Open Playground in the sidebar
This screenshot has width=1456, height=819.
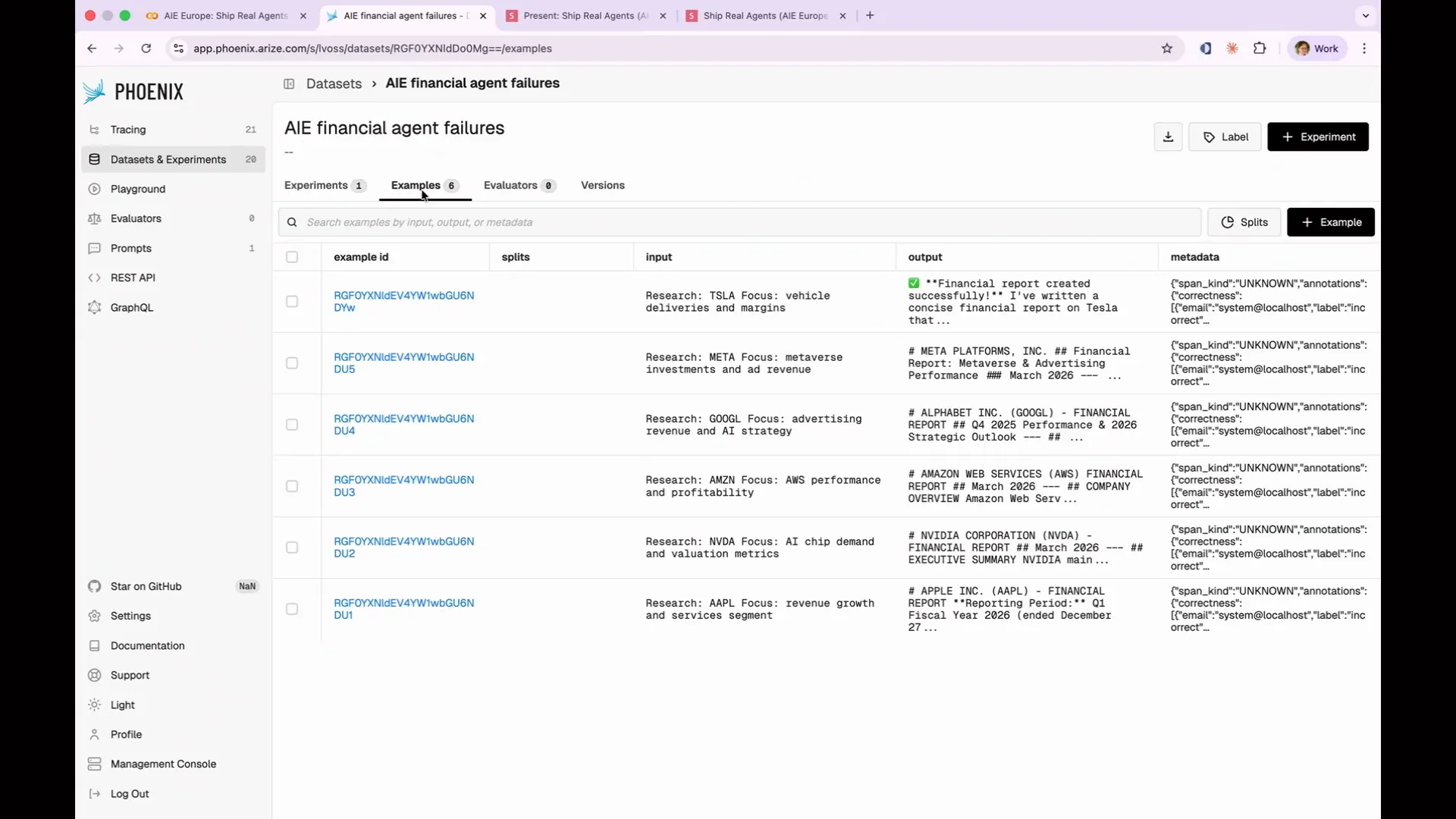click(173, 189)
